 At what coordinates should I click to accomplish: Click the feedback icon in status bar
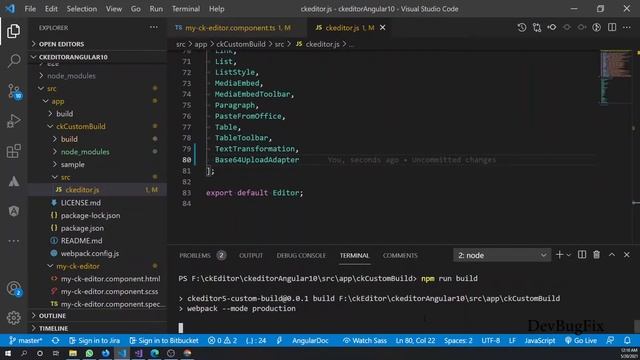click(610, 340)
